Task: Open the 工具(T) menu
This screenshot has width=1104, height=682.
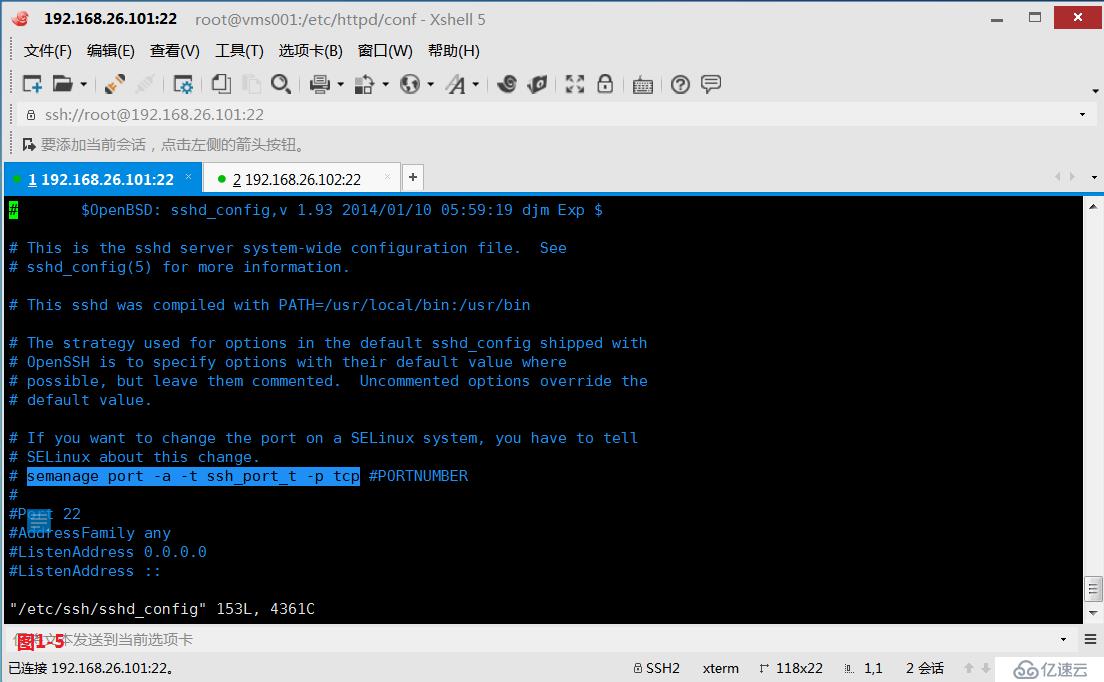Action: pyautogui.click(x=239, y=51)
